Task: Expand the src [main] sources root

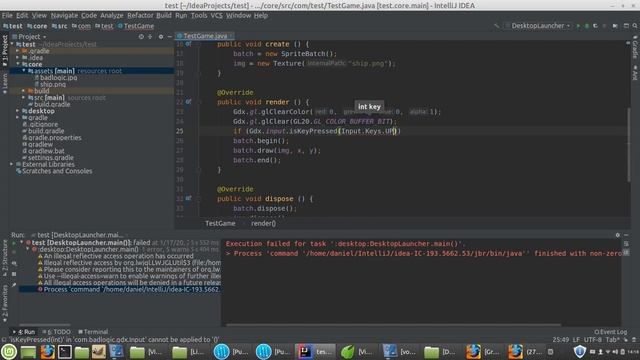Action: (24, 98)
